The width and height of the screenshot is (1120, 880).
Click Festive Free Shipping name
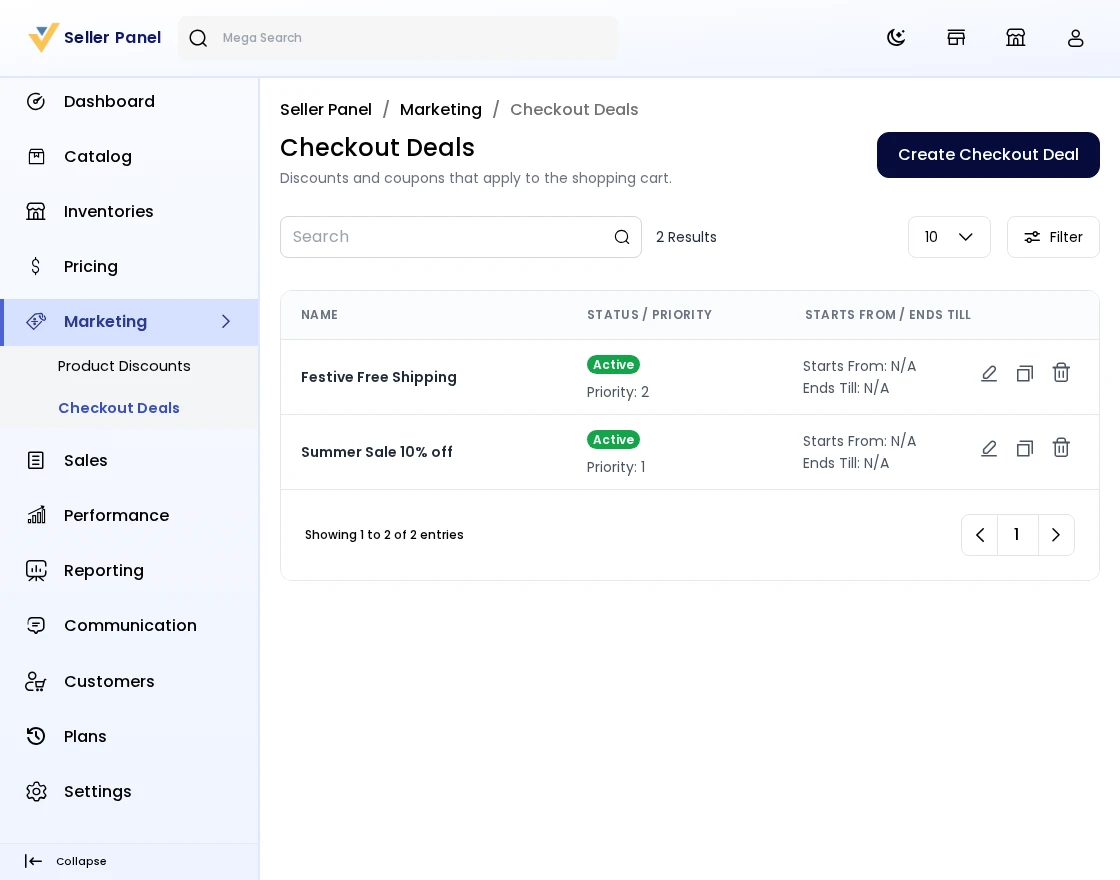[x=379, y=377]
